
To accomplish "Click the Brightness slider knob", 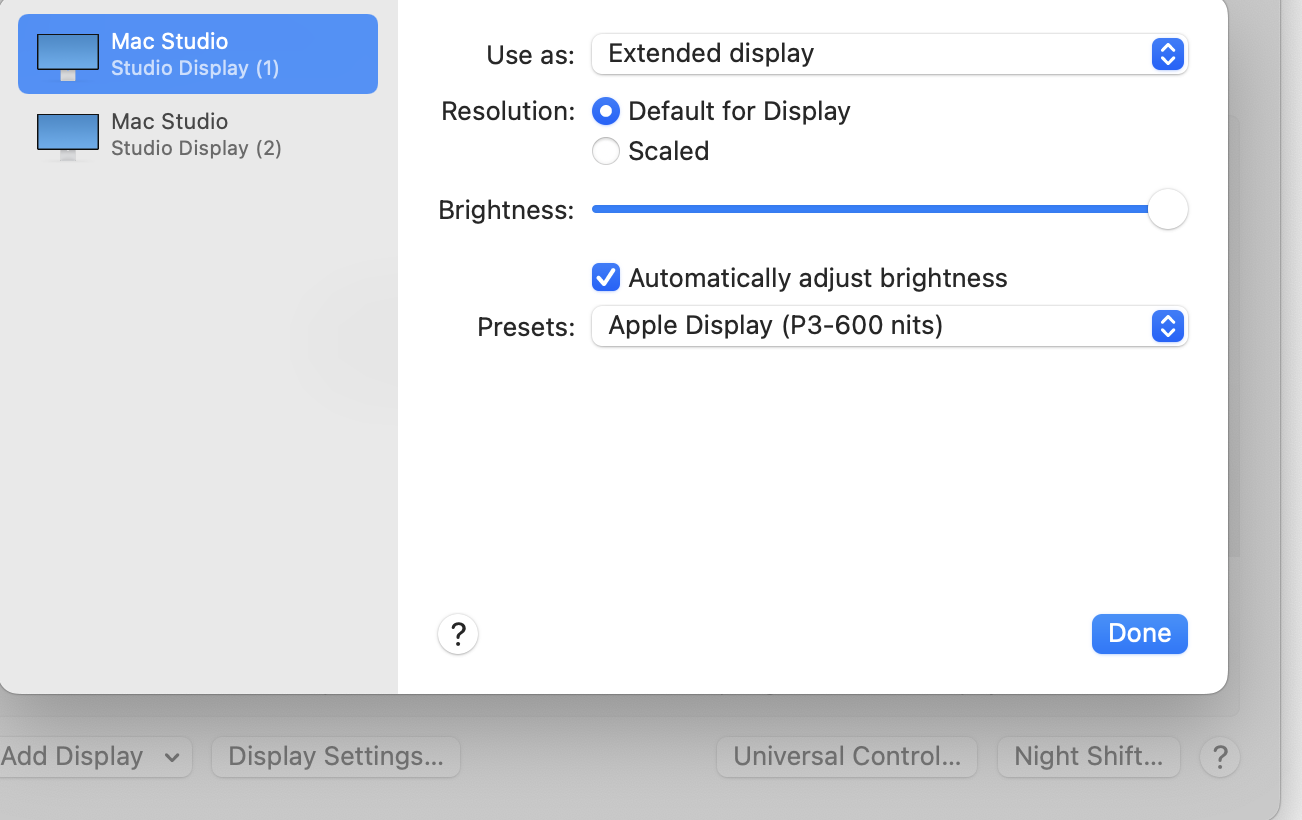I will coord(1167,210).
